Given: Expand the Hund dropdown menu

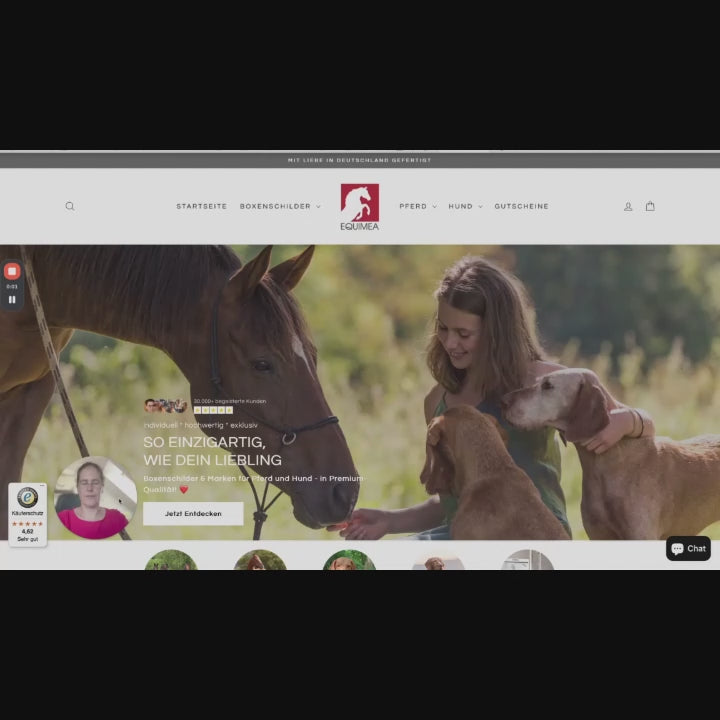Looking at the screenshot, I should pyautogui.click(x=465, y=206).
